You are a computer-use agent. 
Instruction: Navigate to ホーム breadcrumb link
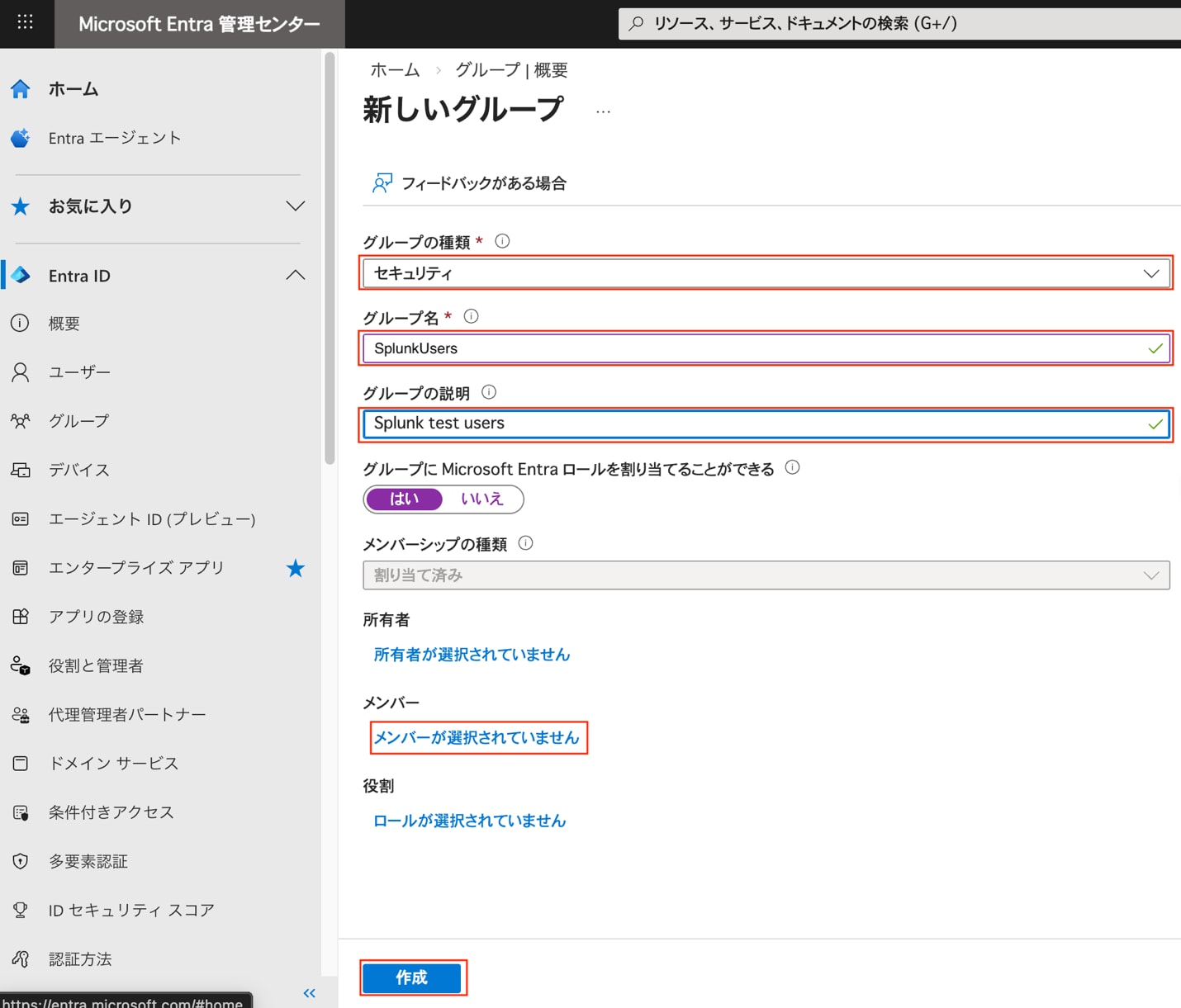(395, 70)
